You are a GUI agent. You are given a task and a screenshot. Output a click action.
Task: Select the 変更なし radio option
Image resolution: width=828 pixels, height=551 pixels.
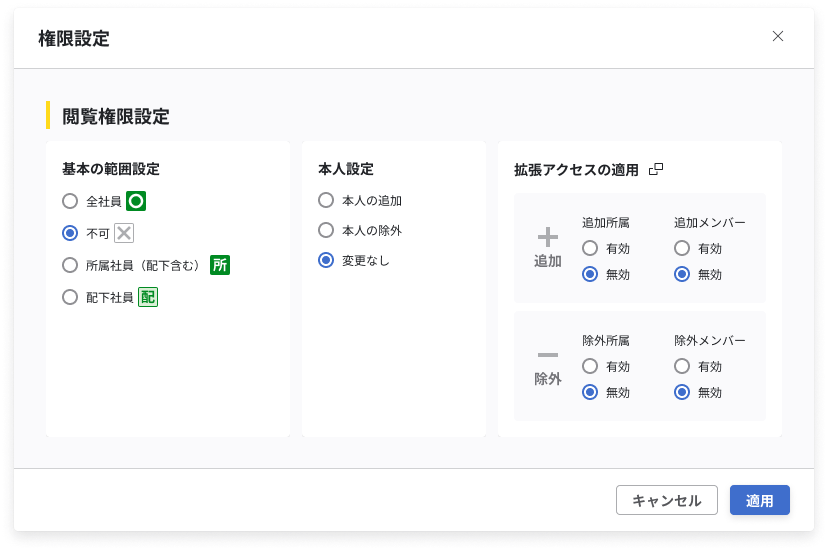pos(326,260)
